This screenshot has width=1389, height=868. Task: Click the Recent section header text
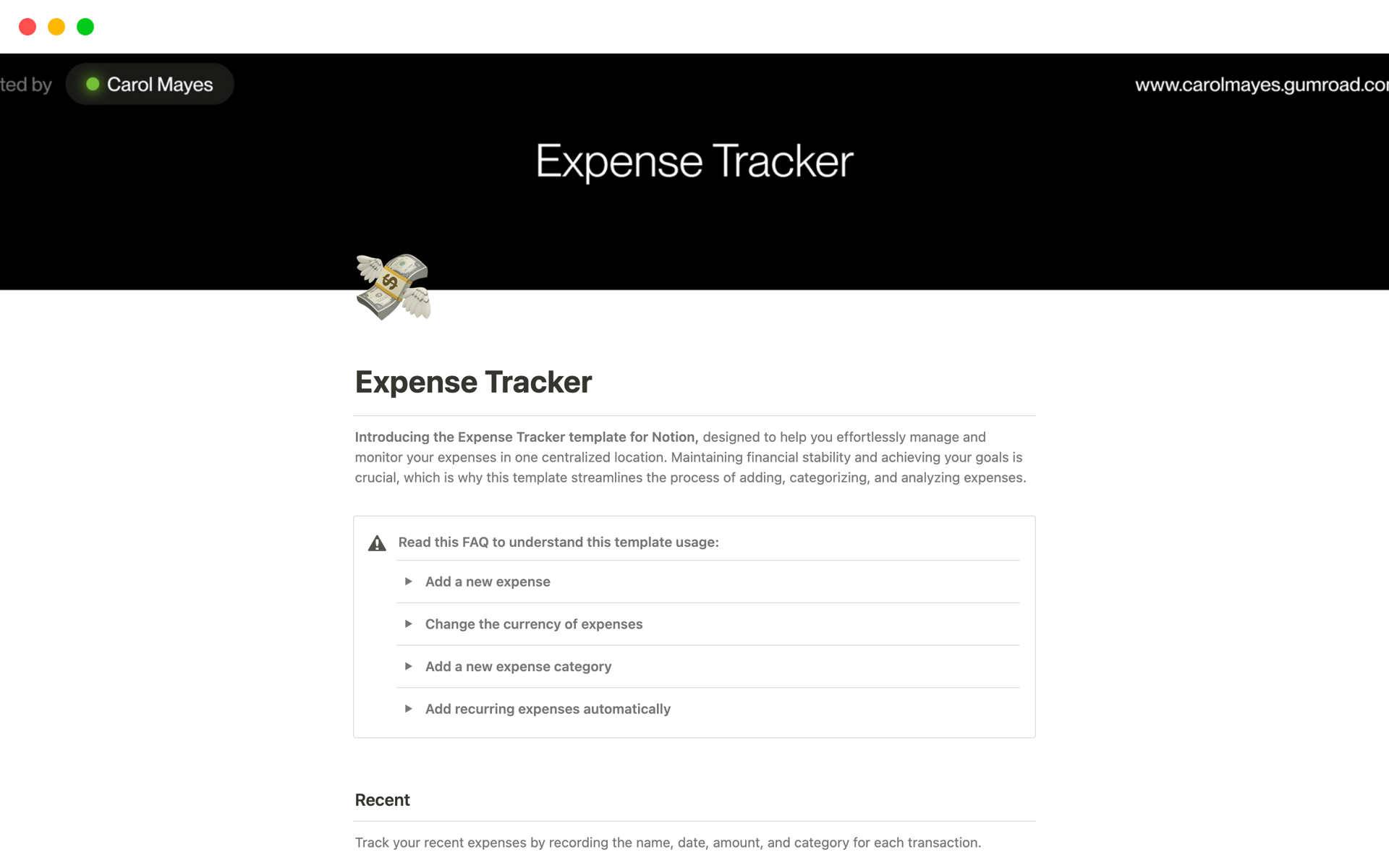tap(382, 799)
